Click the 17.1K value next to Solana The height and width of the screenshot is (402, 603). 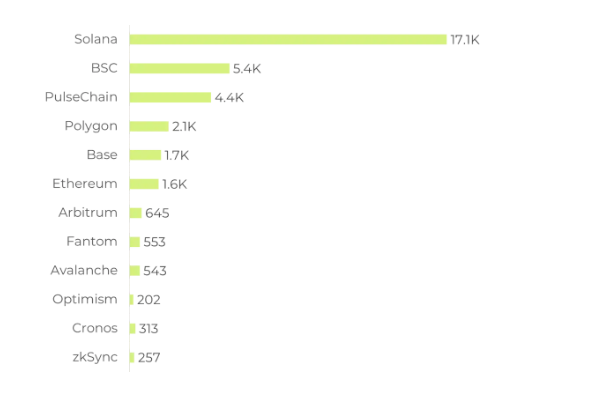(x=466, y=40)
